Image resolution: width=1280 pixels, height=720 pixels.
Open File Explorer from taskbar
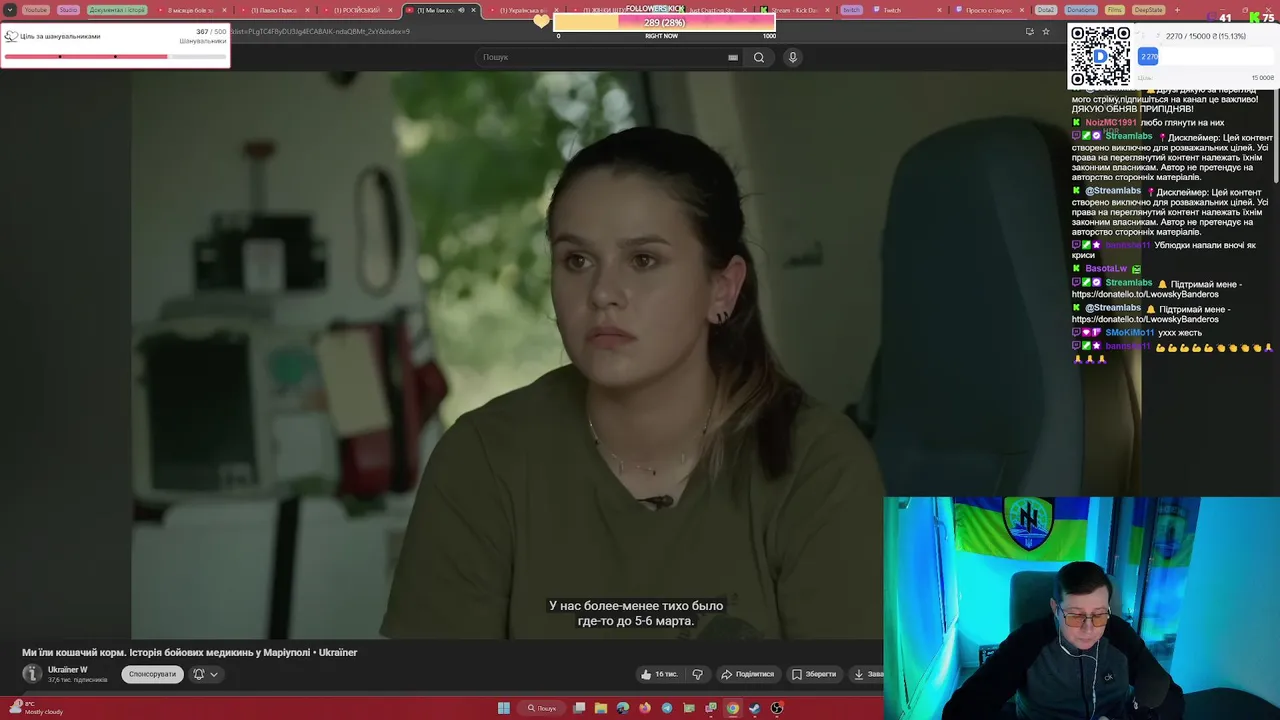point(601,708)
